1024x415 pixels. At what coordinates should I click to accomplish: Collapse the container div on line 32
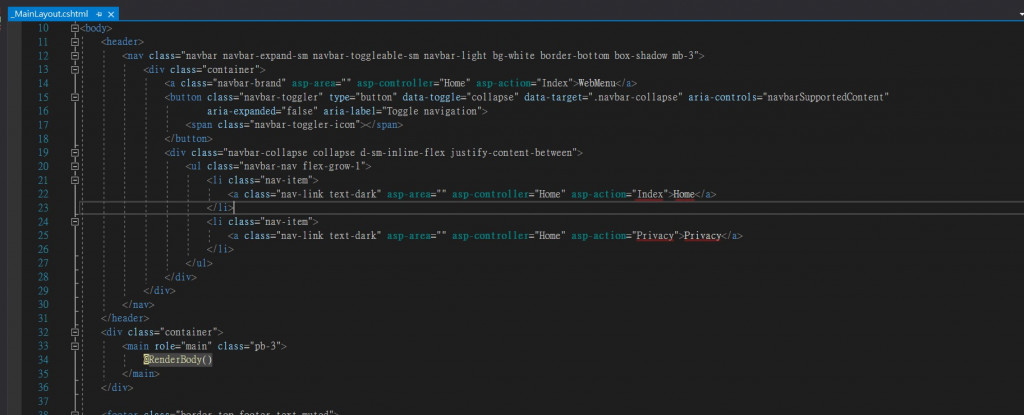point(75,332)
